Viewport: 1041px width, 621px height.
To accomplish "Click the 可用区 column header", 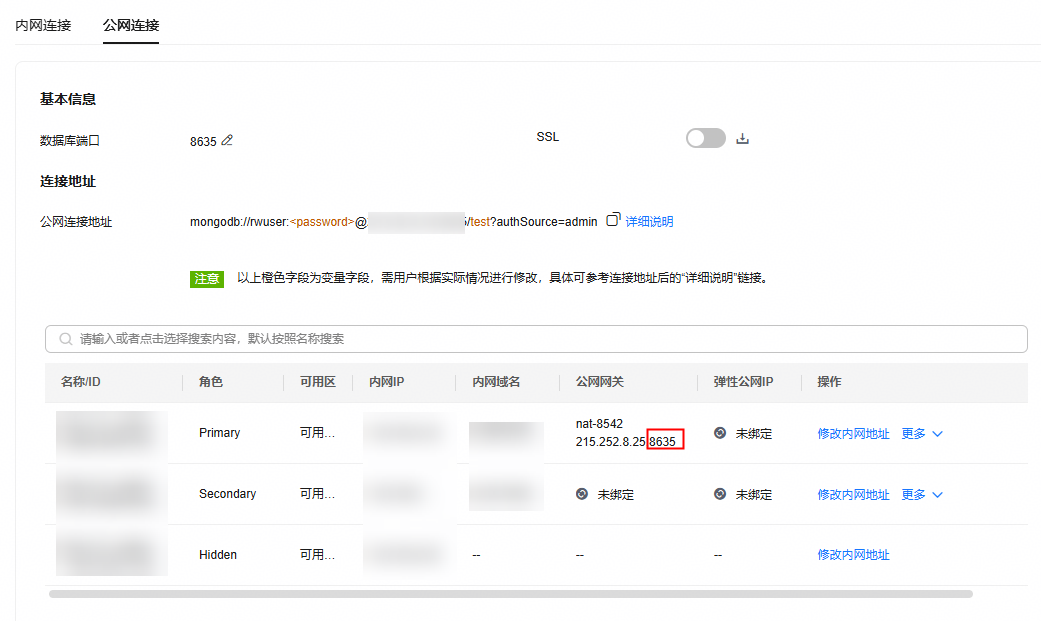I will [x=317, y=382].
